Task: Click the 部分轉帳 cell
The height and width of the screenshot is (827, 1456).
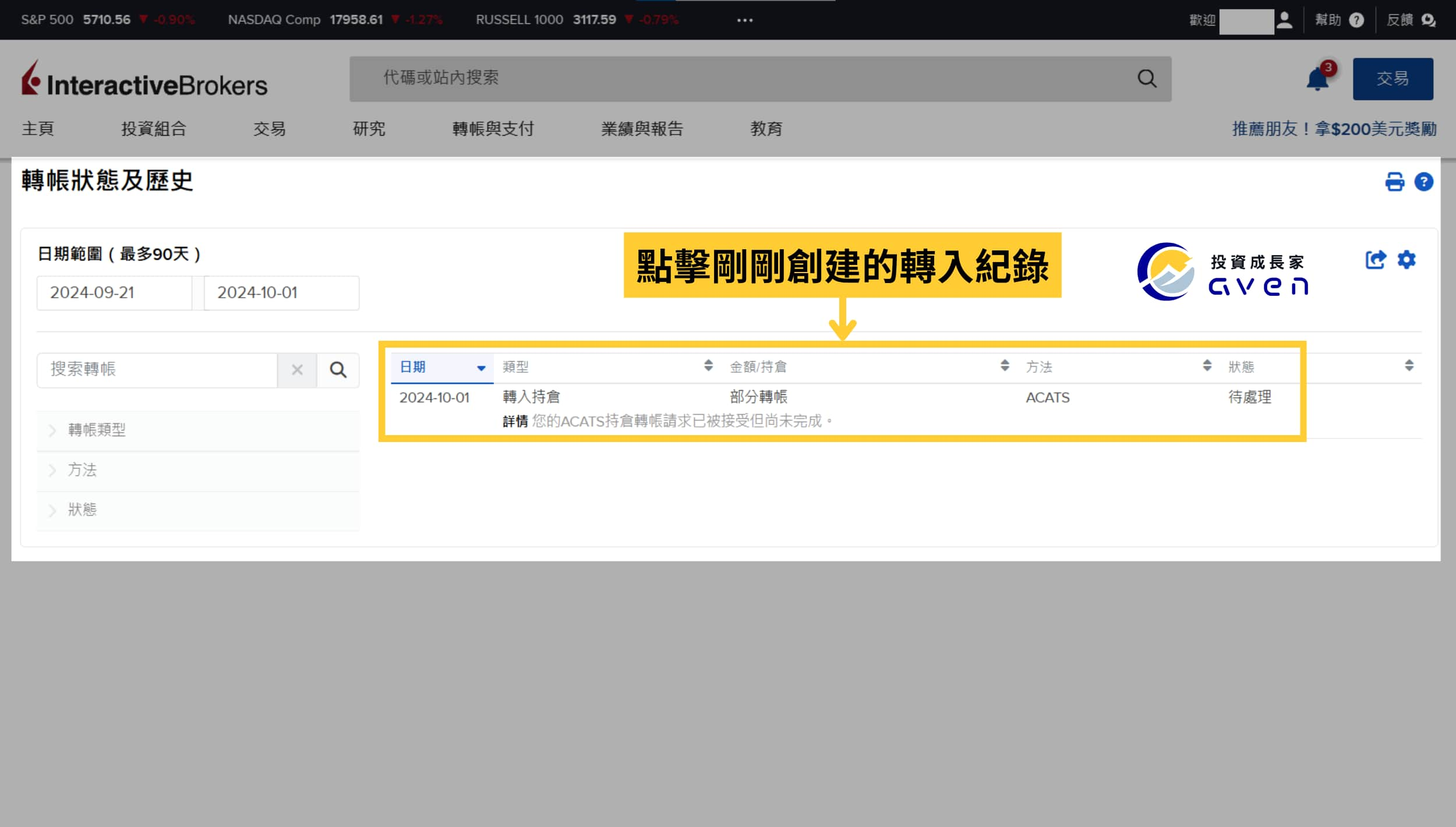Action: (x=758, y=397)
